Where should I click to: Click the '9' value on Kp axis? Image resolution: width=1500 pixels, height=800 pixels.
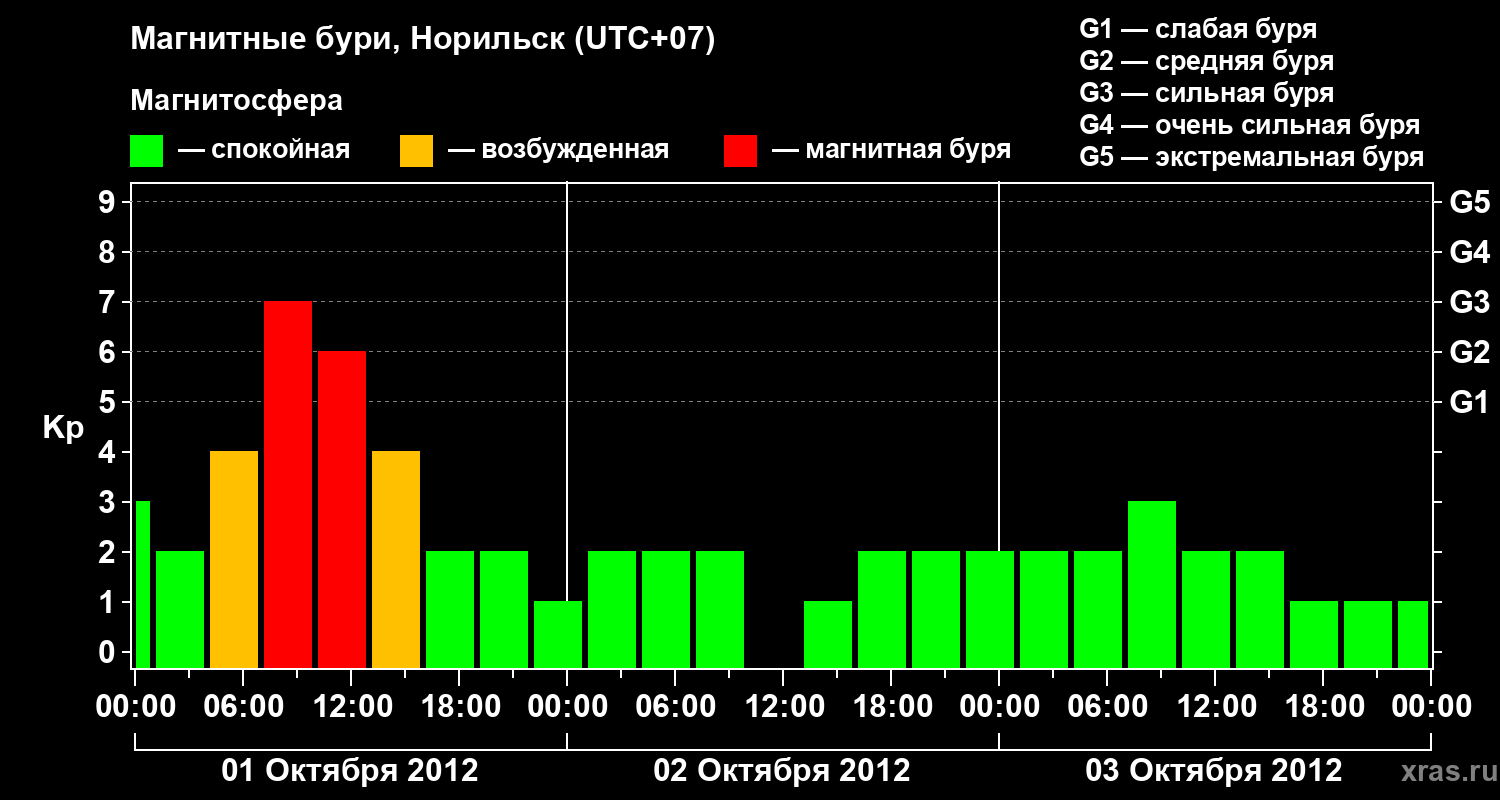tap(109, 202)
